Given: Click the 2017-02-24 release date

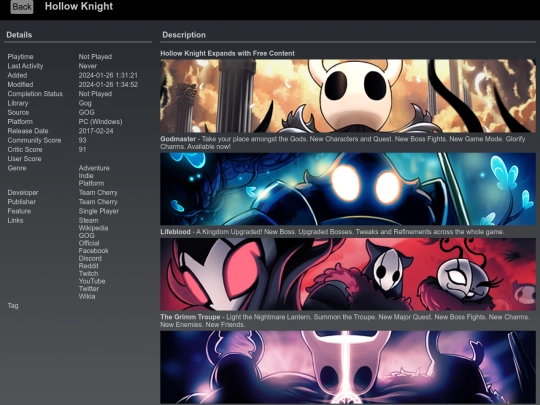Looking at the screenshot, I should pos(96,131).
